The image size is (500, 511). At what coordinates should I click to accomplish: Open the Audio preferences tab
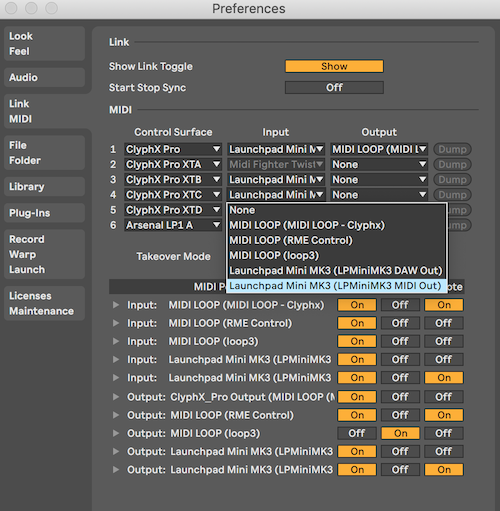click(44, 77)
